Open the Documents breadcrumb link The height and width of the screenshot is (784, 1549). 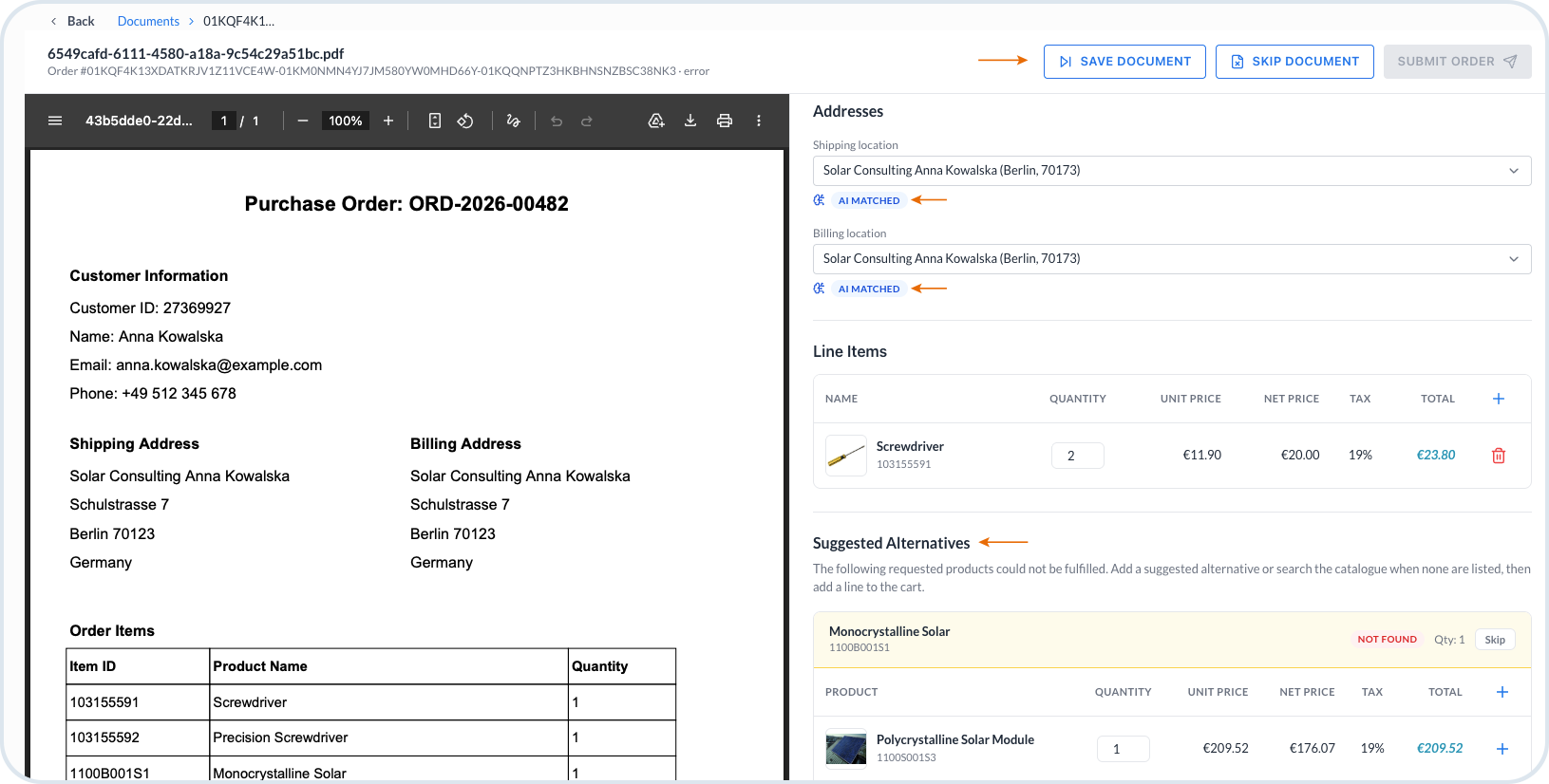coord(148,21)
